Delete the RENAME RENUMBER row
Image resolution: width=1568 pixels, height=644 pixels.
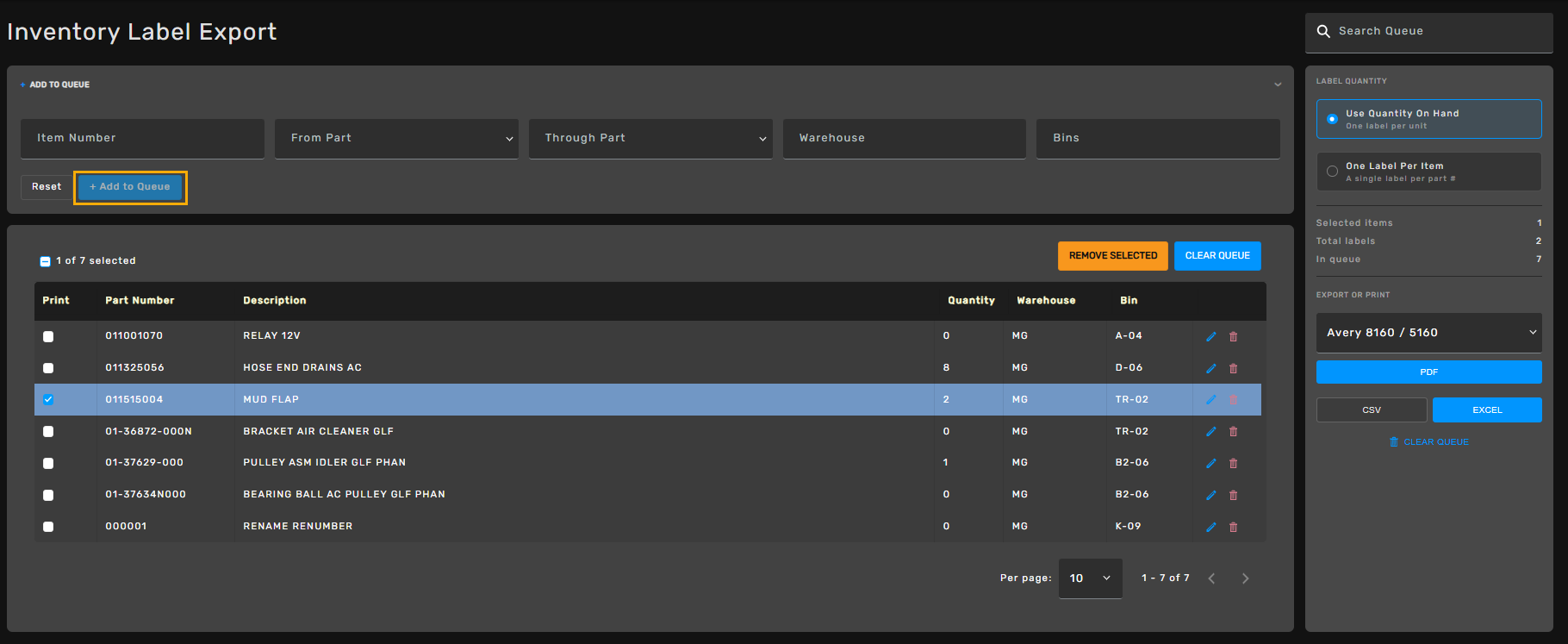pyautogui.click(x=1233, y=527)
